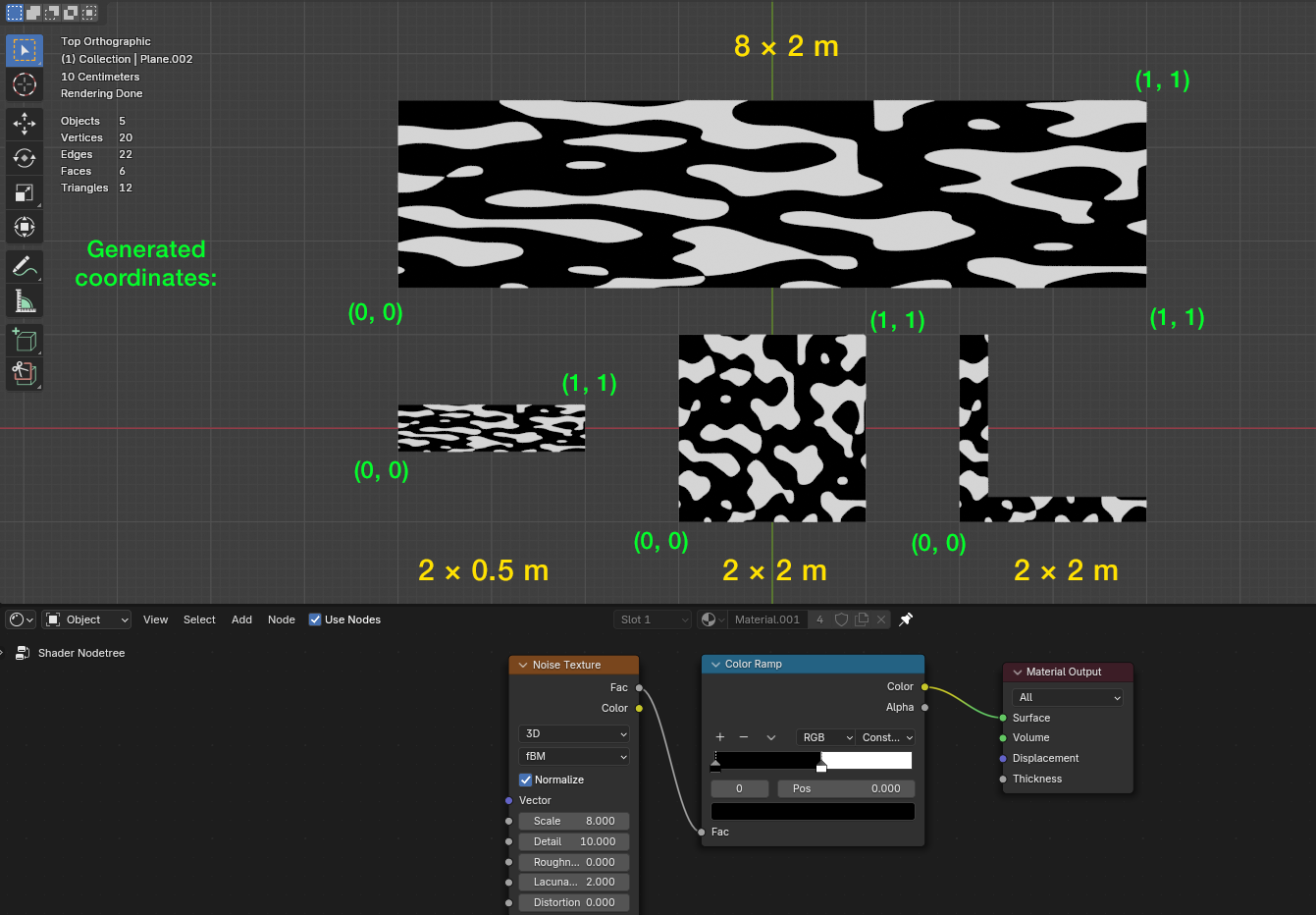Toggle the Normalize checkbox
Screen dimensions: 1316x915
click(x=525, y=780)
